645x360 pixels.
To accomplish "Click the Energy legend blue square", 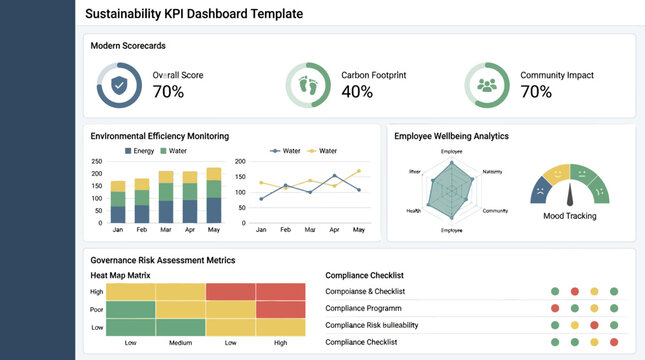I will pos(128,151).
